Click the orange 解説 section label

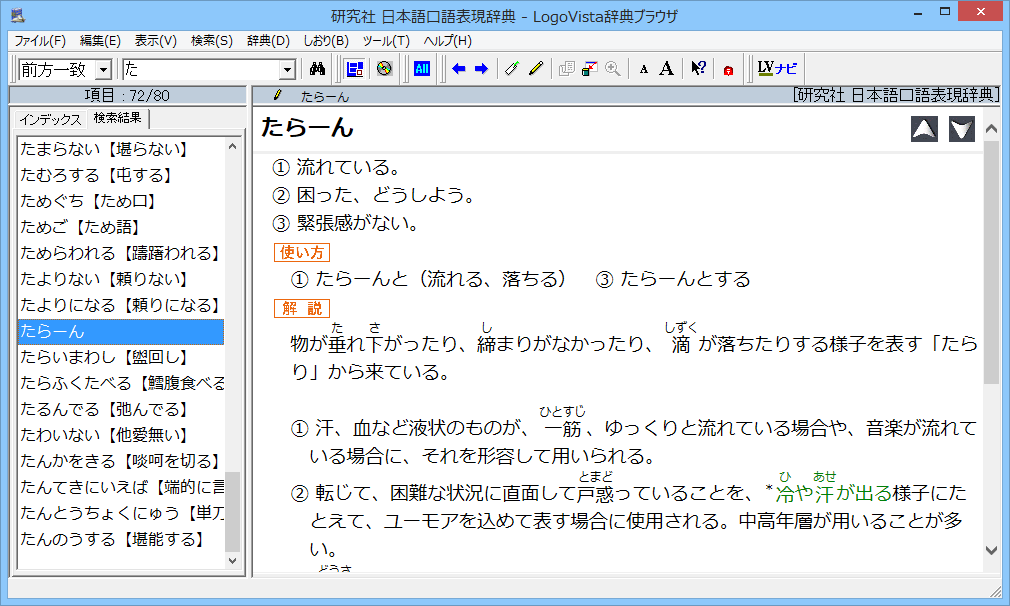tap(301, 308)
